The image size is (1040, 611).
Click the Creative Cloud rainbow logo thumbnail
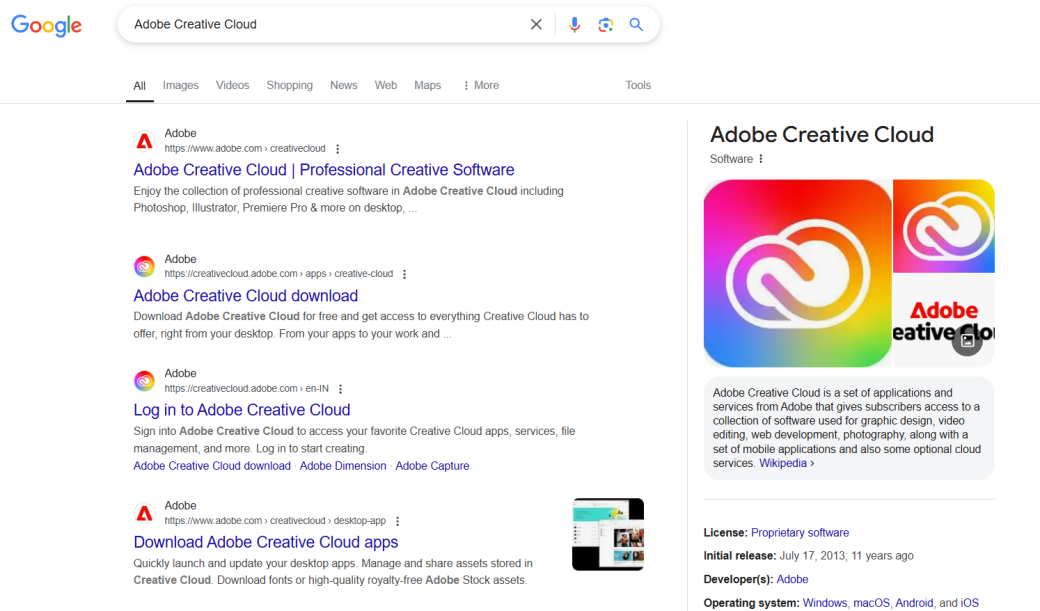[797, 272]
